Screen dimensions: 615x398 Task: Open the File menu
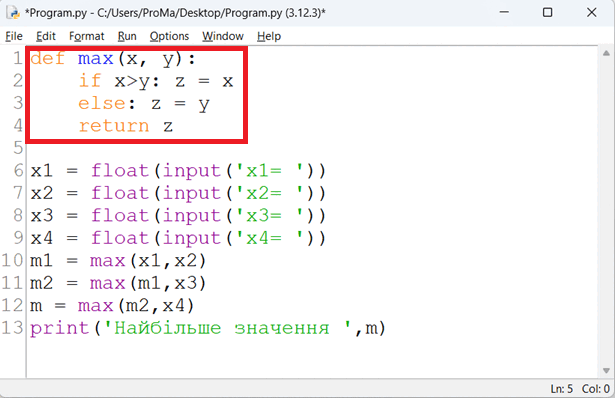click(x=14, y=36)
